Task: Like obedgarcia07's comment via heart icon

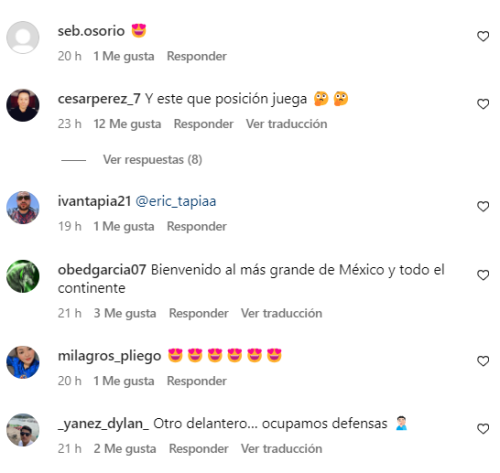Action: tap(483, 275)
